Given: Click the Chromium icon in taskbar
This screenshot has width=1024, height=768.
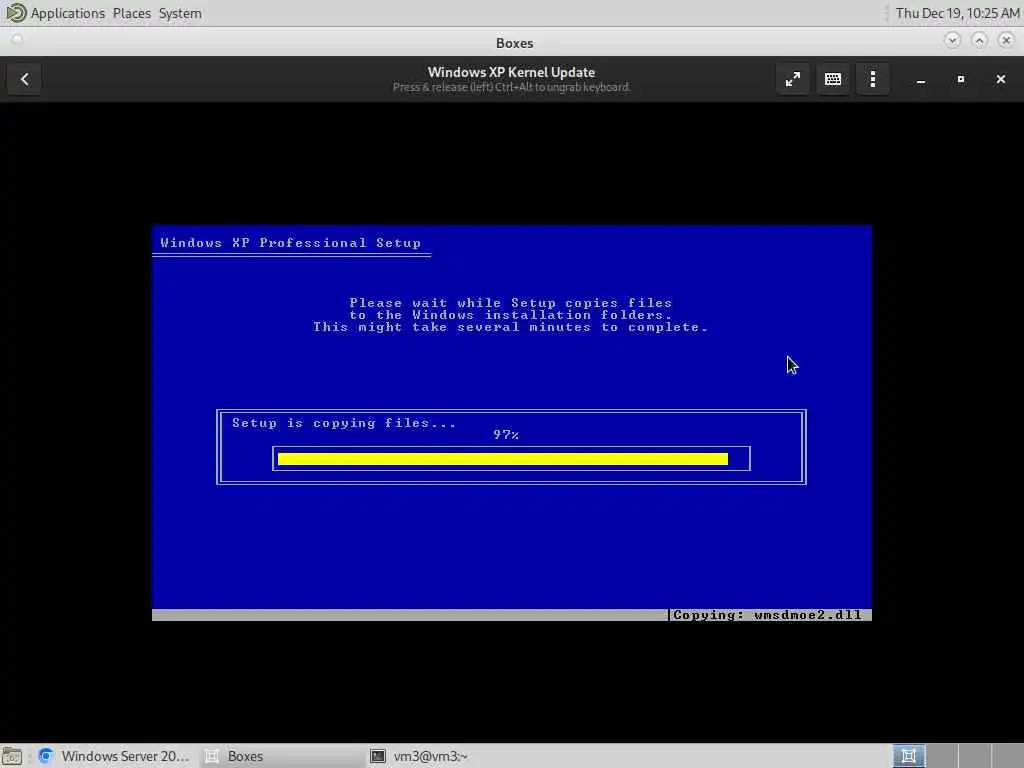Looking at the screenshot, I should [x=46, y=756].
